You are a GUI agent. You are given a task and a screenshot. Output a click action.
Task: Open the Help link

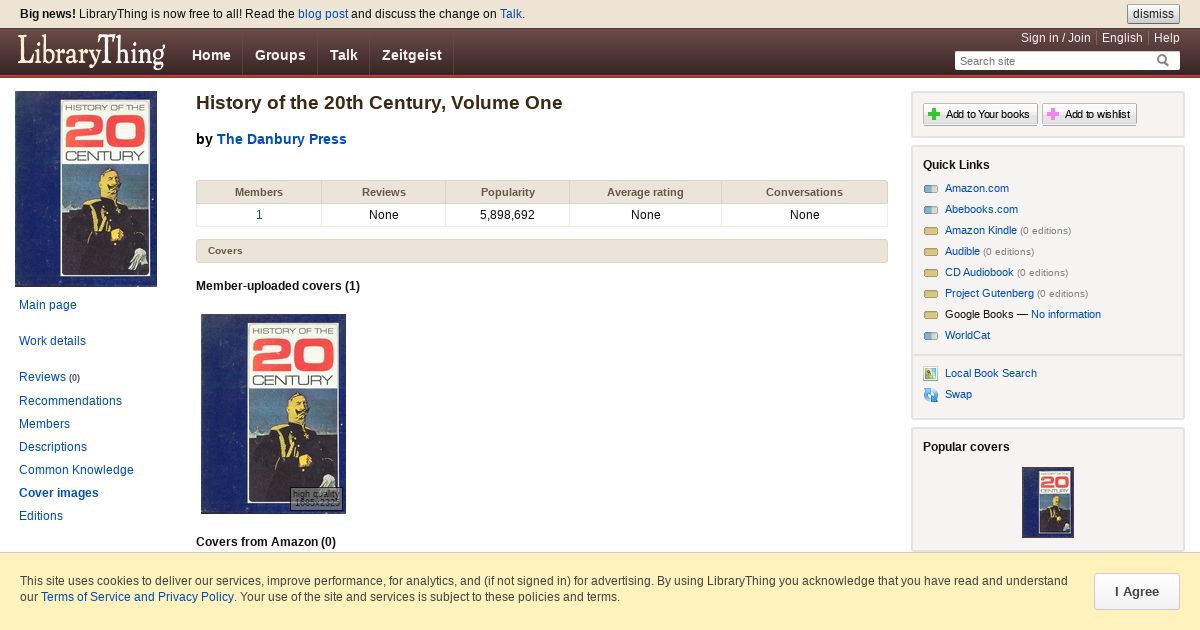[1167, 38]
